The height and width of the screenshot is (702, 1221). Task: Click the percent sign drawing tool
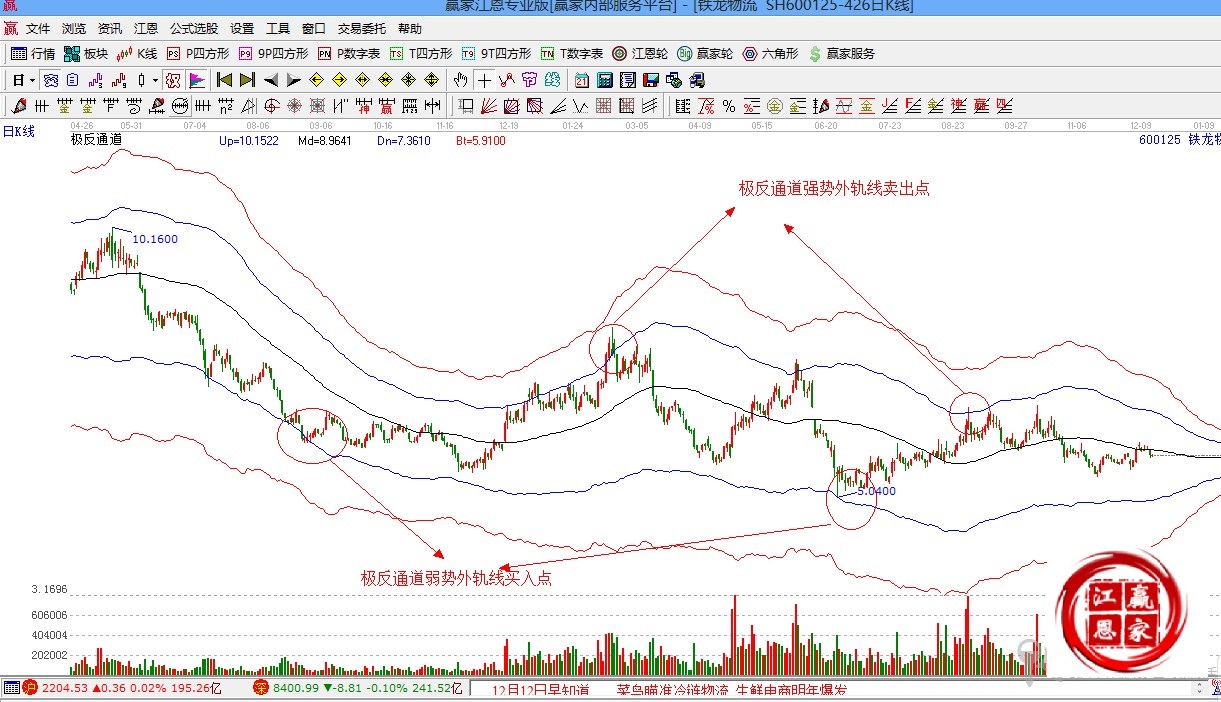point(729,106)
